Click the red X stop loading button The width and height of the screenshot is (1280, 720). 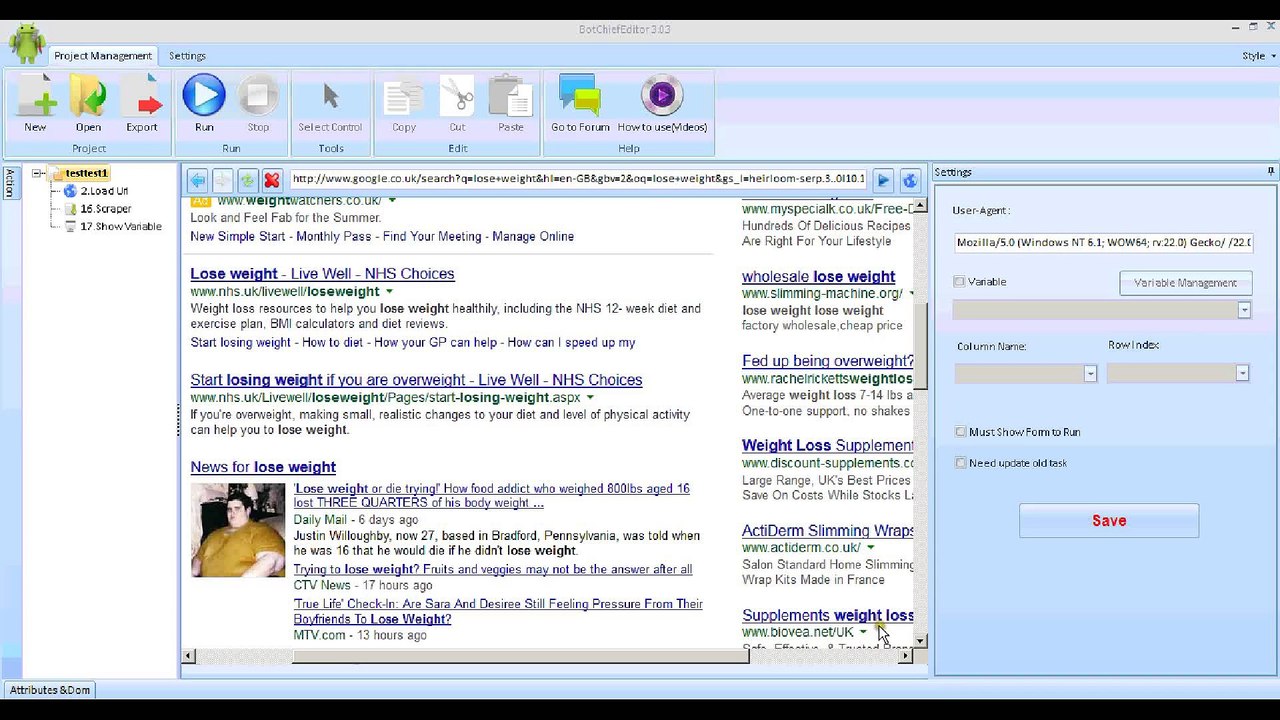[272, 180]
